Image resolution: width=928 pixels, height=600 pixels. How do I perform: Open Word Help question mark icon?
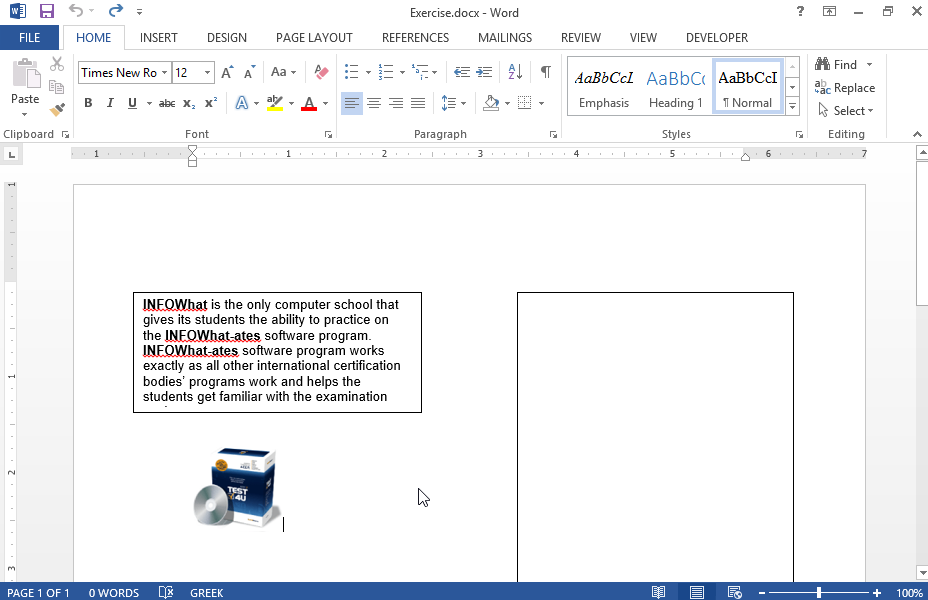[800, 11]
